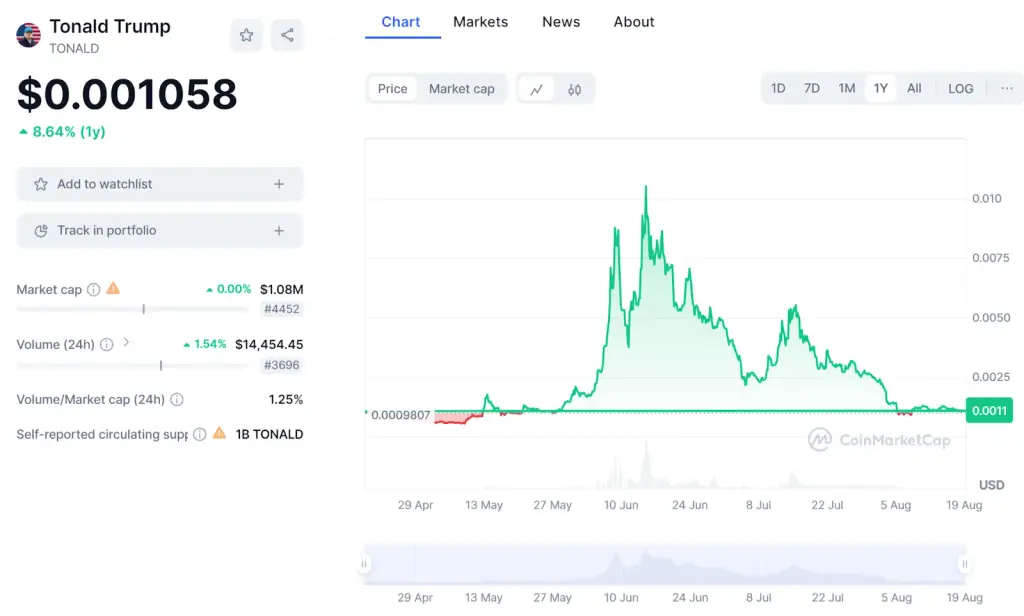Click the USD currency label
This screenshot has height=616, width=1024.
[x=991, y=485]
